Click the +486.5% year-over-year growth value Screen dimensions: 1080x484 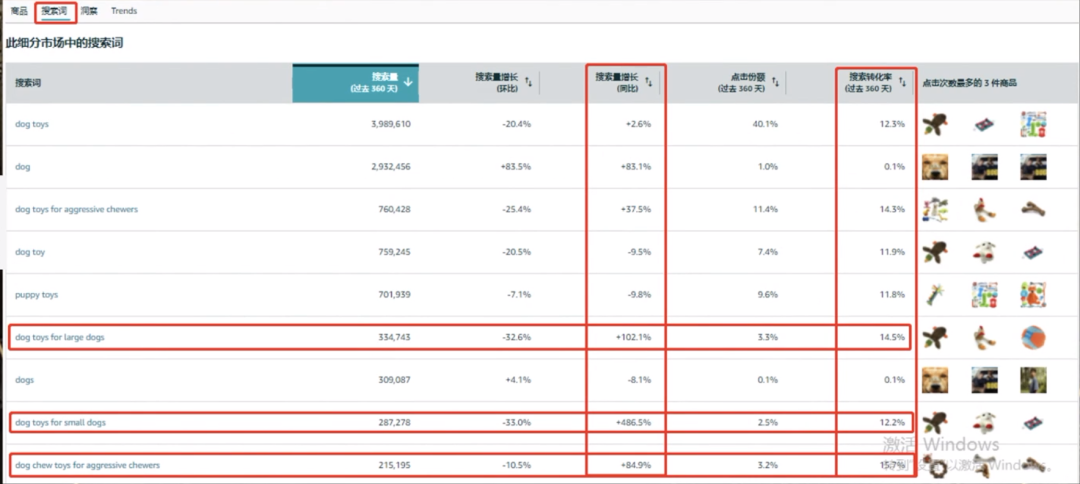click(x=636, y=422)
